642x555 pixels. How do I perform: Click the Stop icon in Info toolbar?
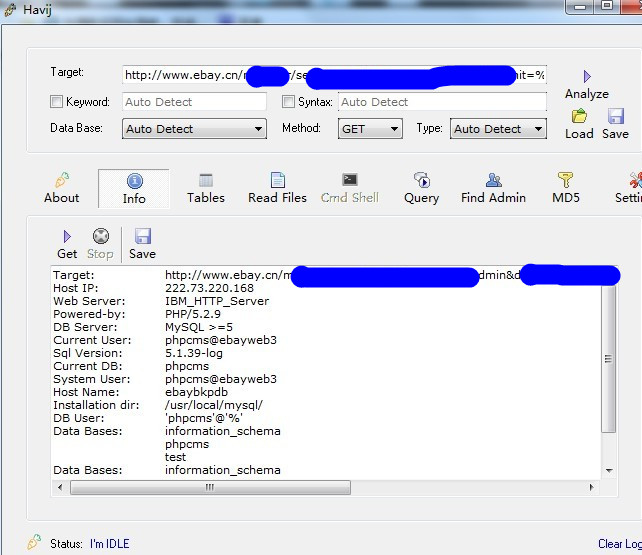(x=101, y=236)
